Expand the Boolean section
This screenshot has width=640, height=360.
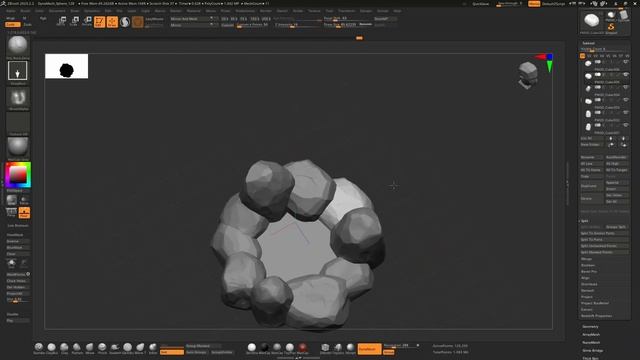coord(588,265)
